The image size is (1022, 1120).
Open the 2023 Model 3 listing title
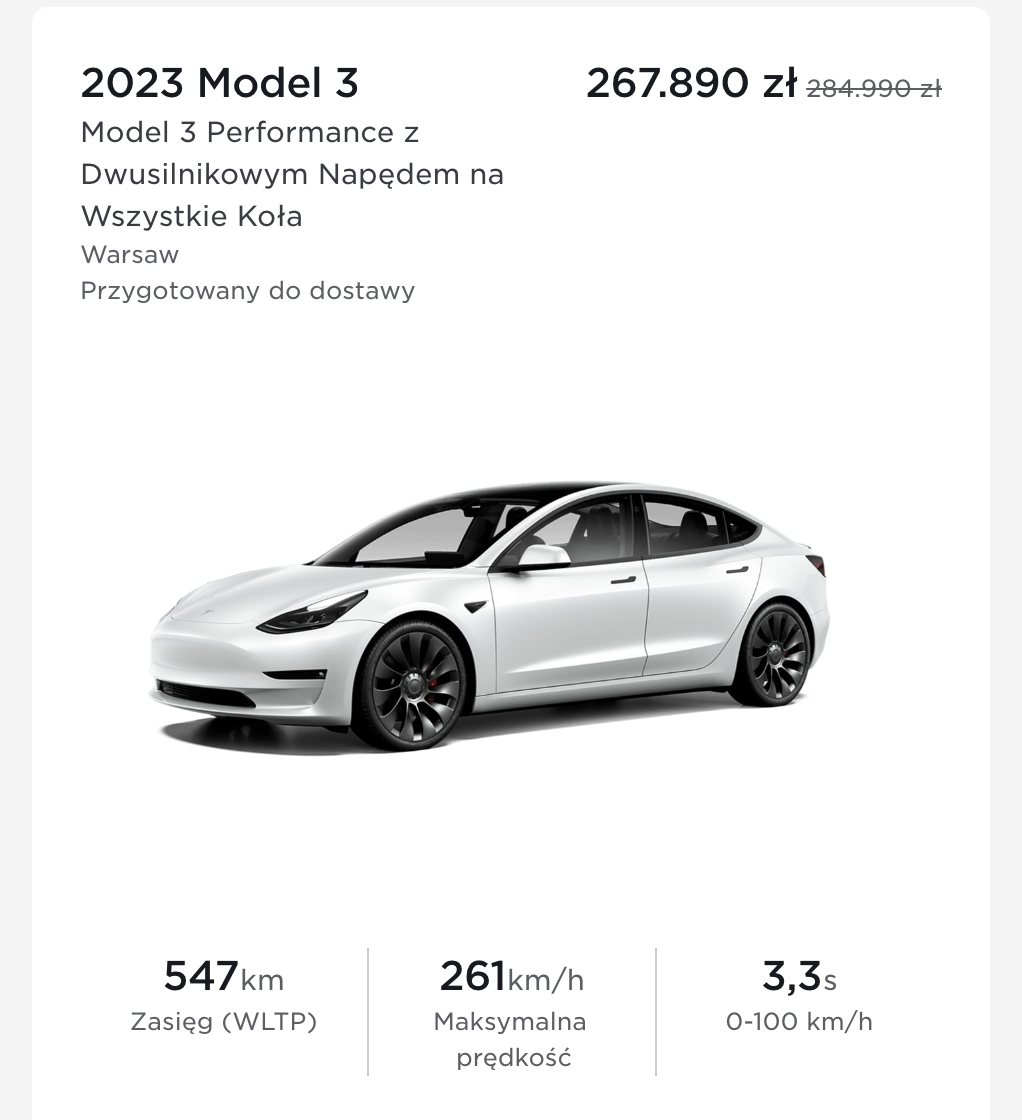219,83
